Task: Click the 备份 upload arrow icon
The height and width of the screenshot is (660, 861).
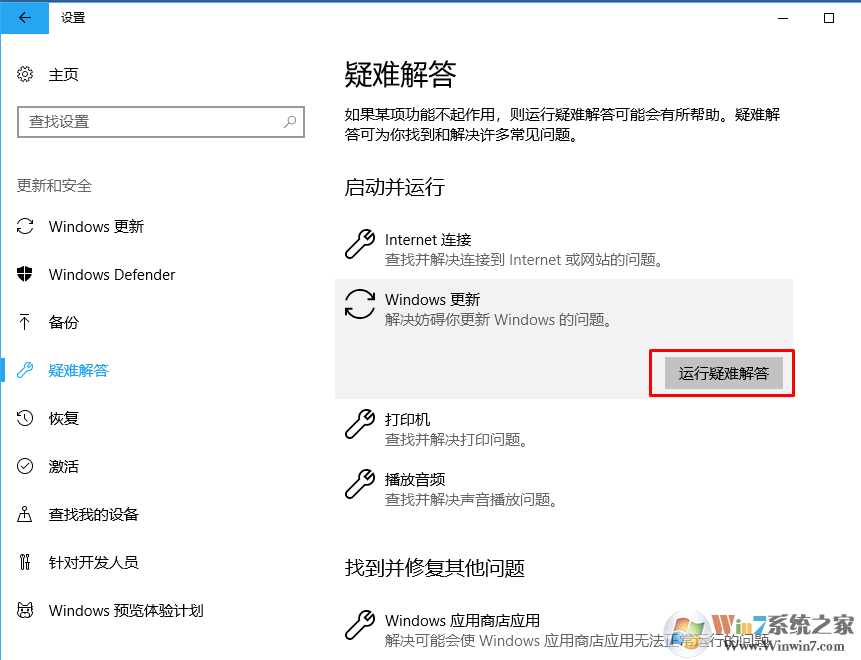Action: [x=24, y=322]
